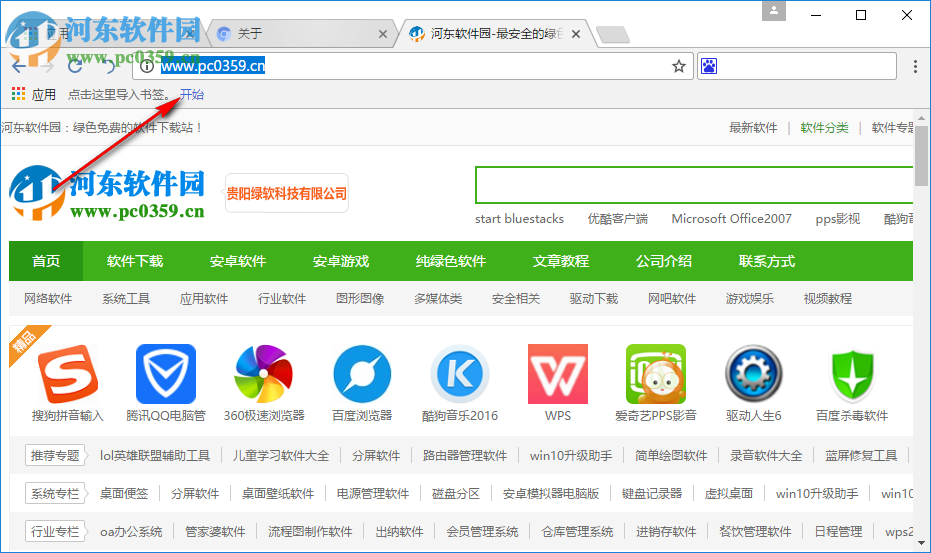The width and height of the screenshot is (931, 553).
Task: Select the 首页 navigation item
Action: (46, 261)
